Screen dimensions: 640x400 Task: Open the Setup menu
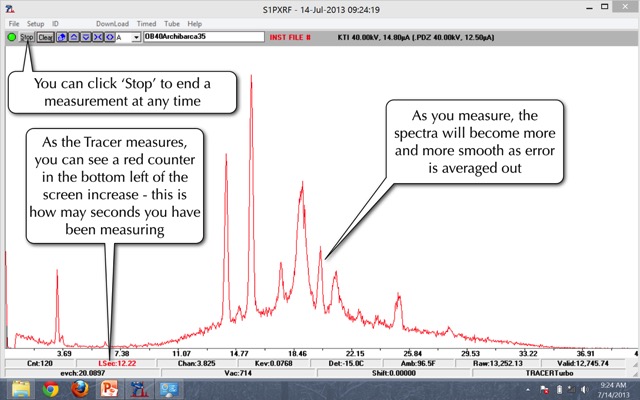tap(36, 23)
